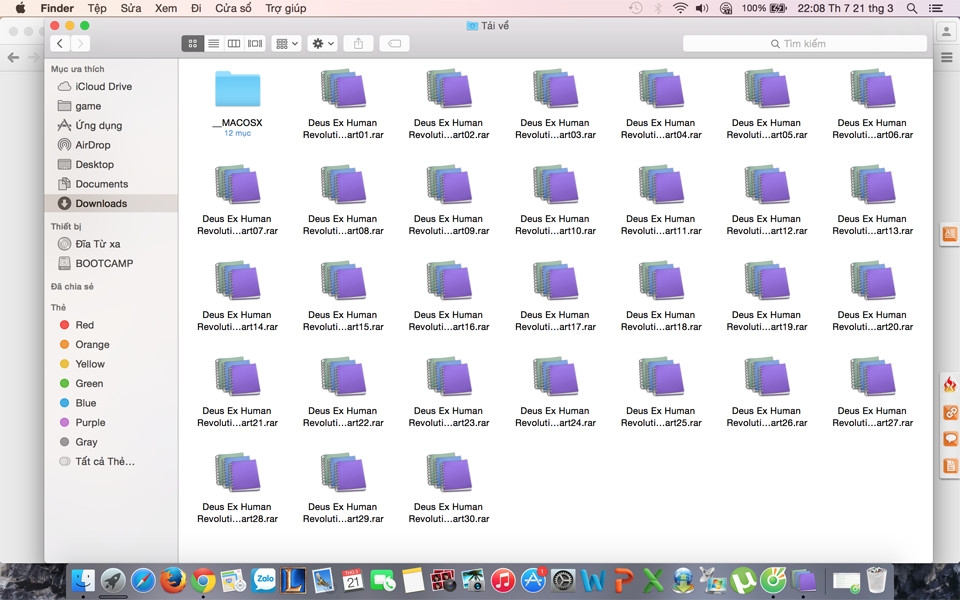Switch Finder to icon view
Image resolution: width=960 pixels, height=600 pixels.
(193, 43)
